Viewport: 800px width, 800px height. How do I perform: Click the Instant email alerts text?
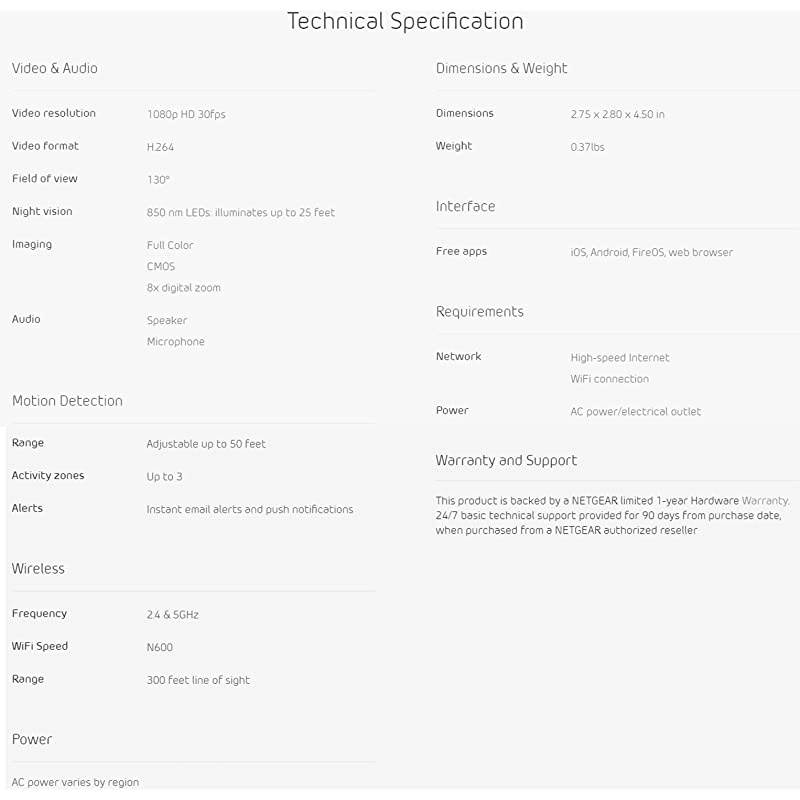[x=249, y=509]
